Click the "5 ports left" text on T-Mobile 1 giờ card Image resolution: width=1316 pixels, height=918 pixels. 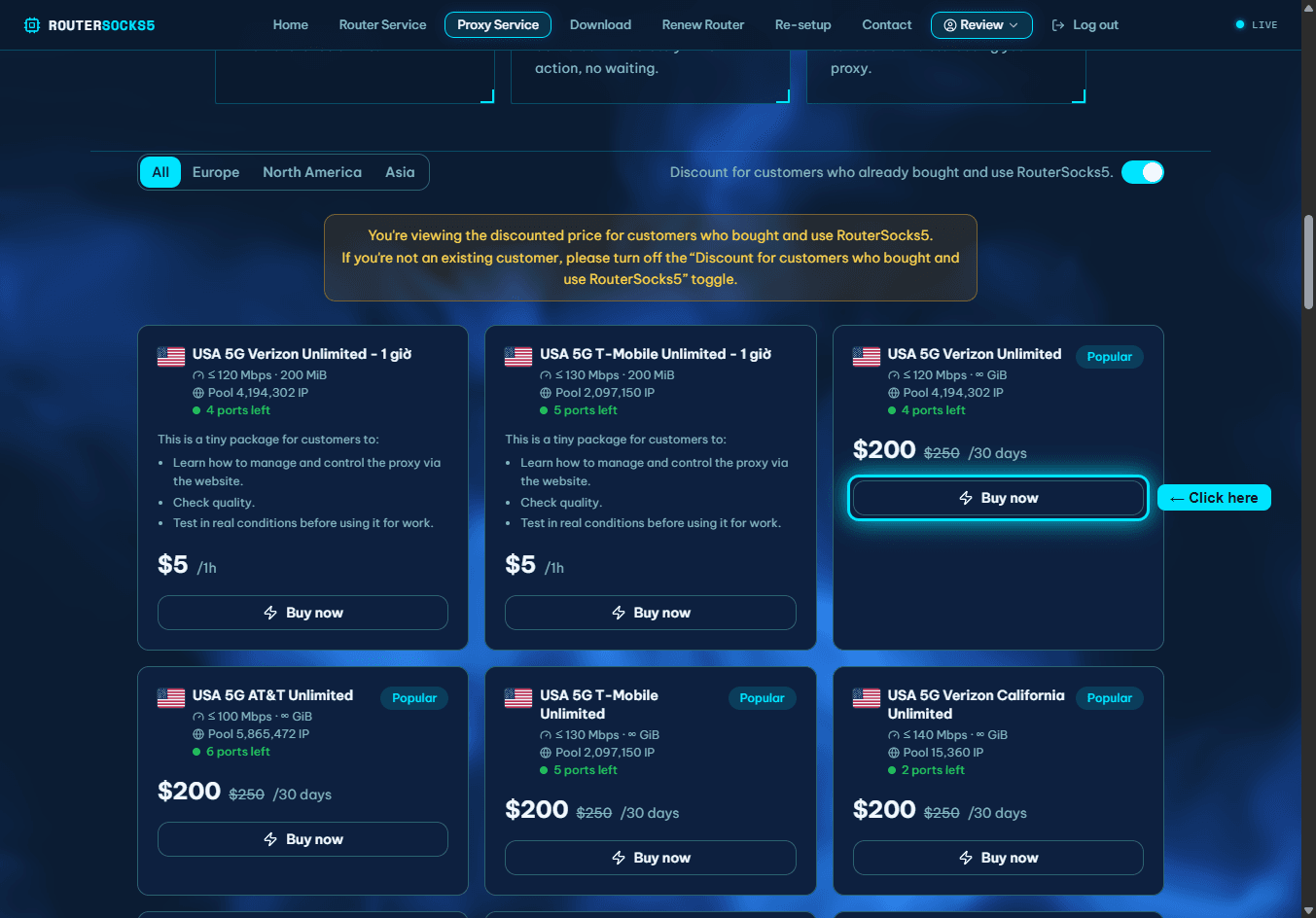586,410
